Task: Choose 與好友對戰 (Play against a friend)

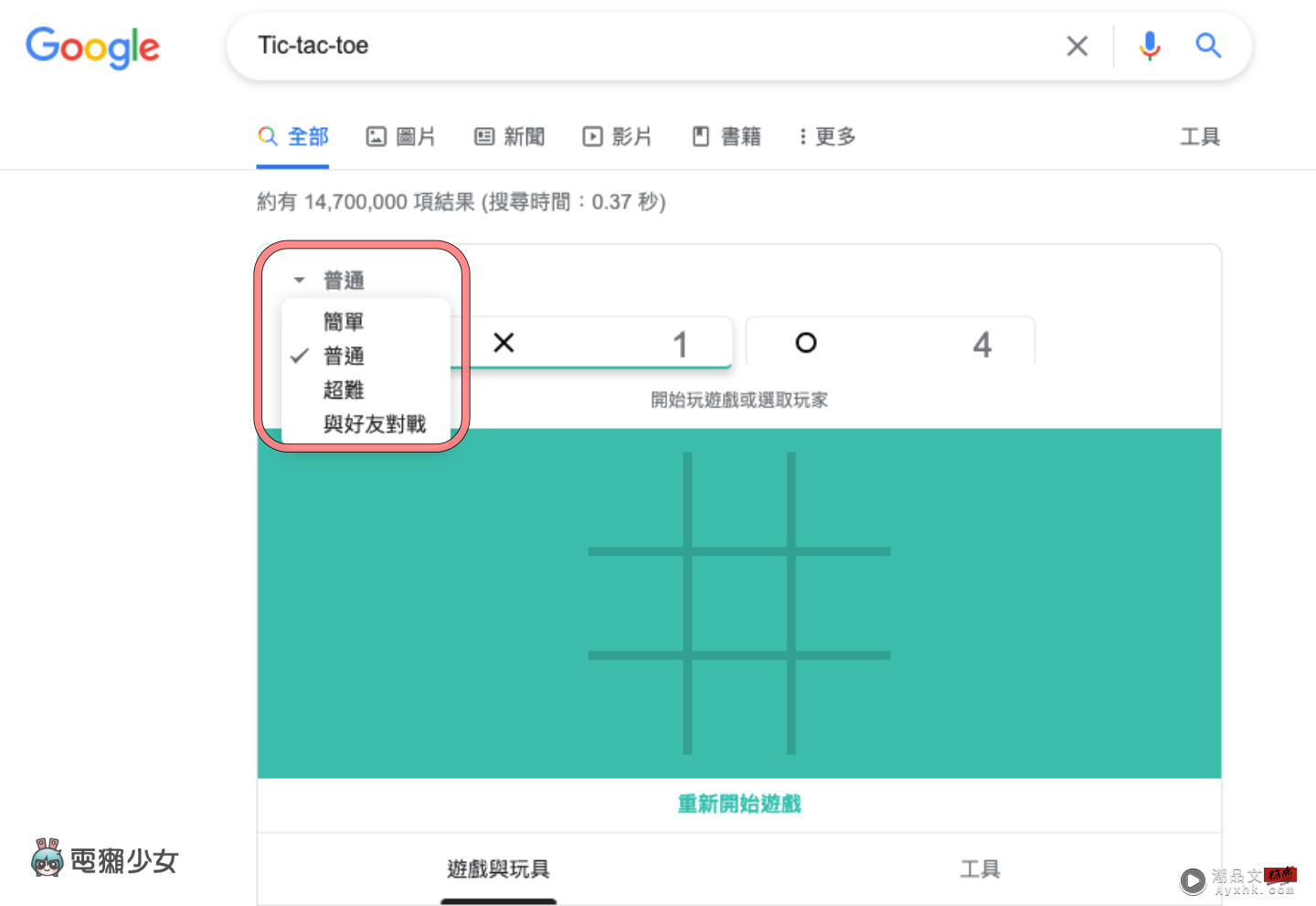Action: (x=375, y=424)
